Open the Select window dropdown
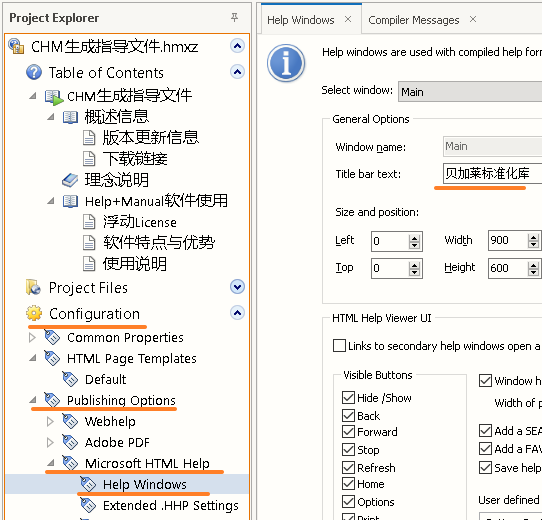 point(470,92)
